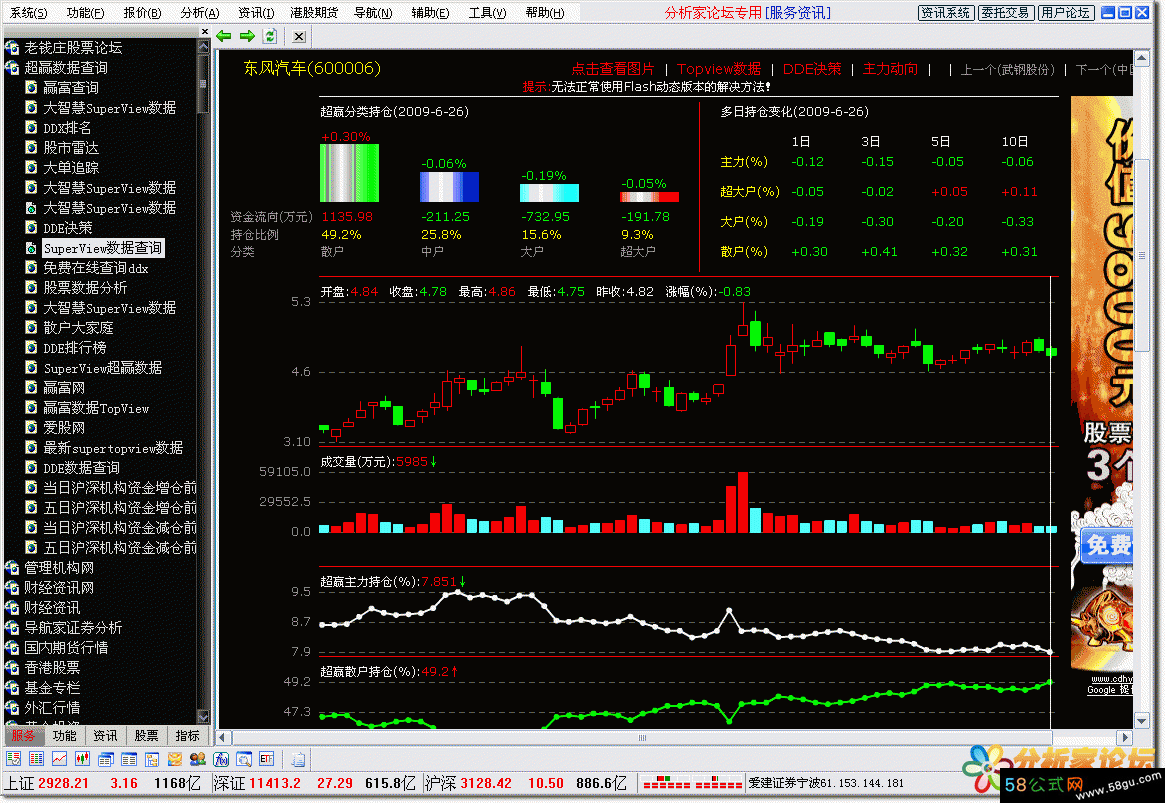Select 爱股网 in sidebar
Viewport: 1165px width, 803px height.
[x=64, y=429]
